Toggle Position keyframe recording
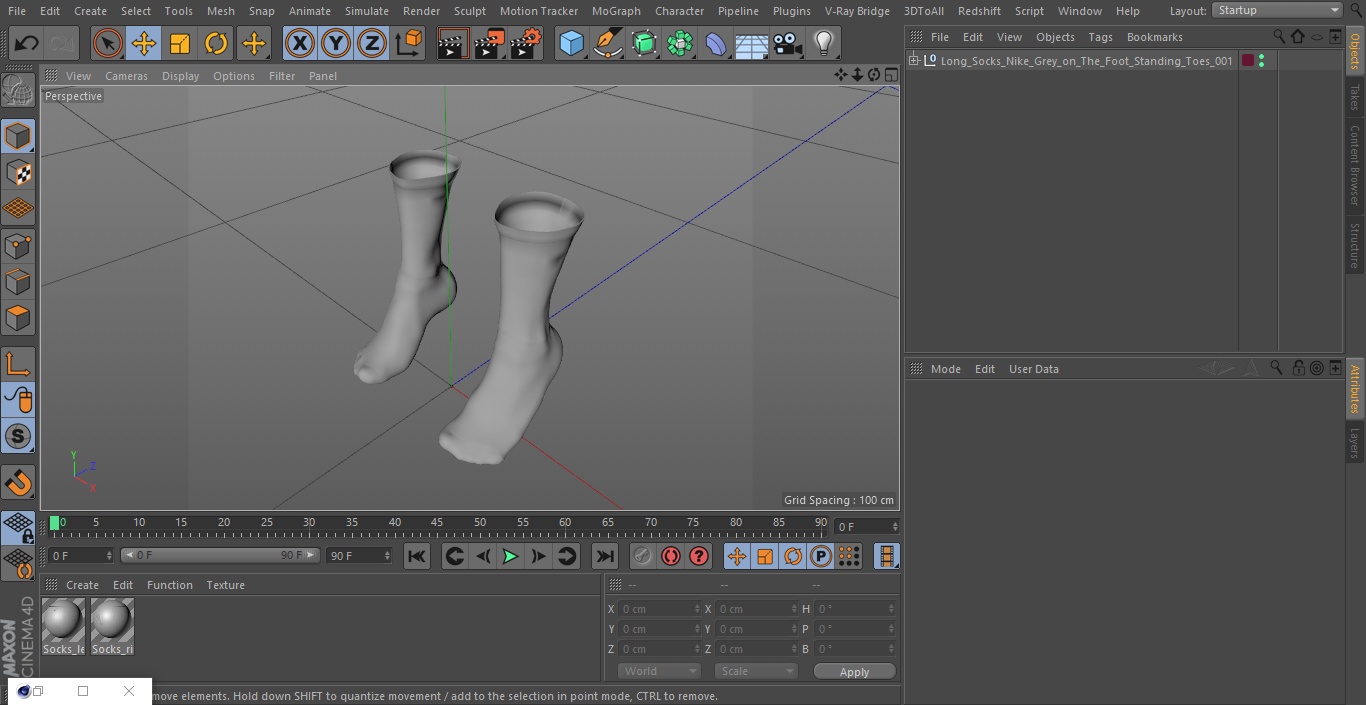The image size is (1366, 705). 737,556
